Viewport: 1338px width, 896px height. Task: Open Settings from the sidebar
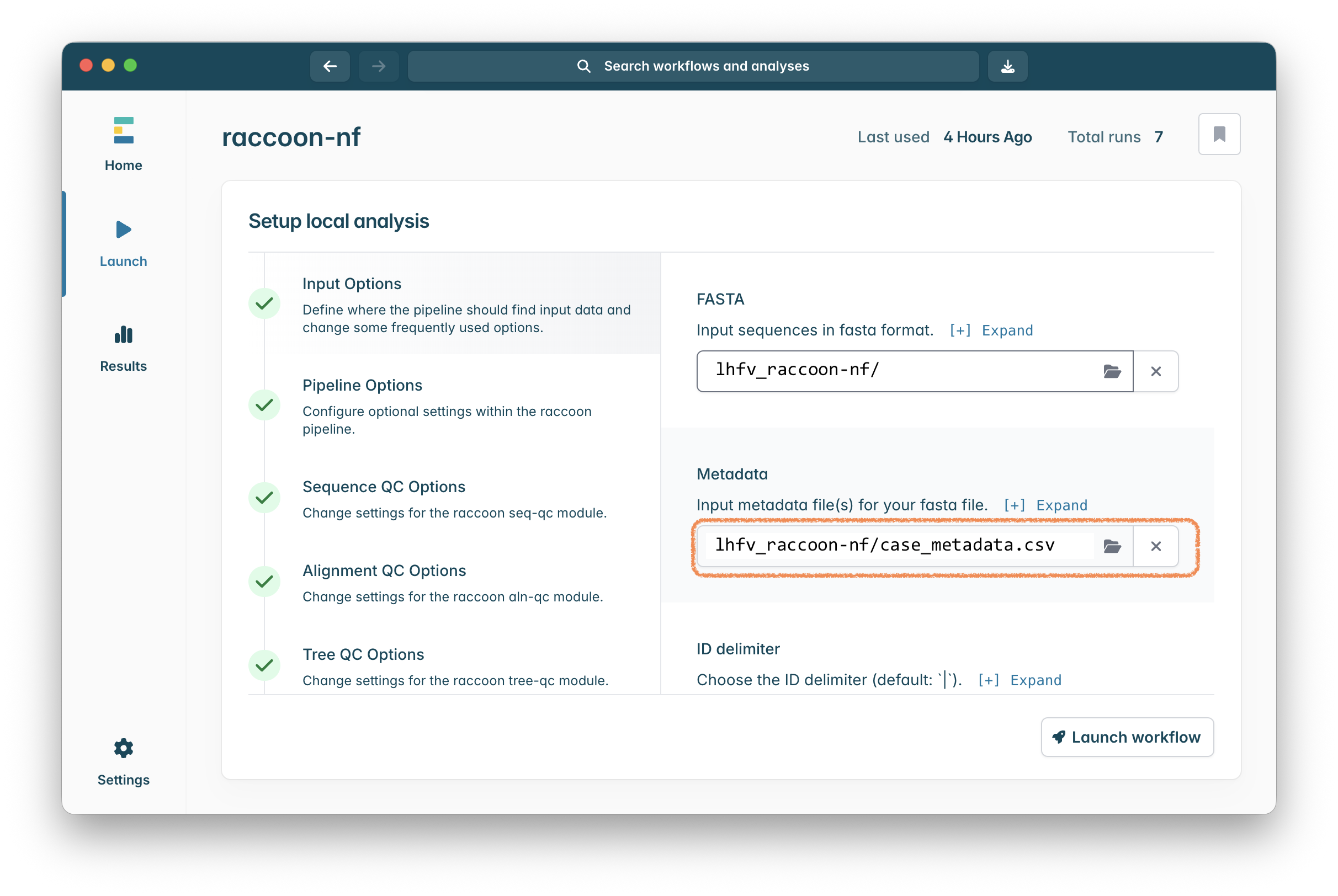[x=124, y=762]
